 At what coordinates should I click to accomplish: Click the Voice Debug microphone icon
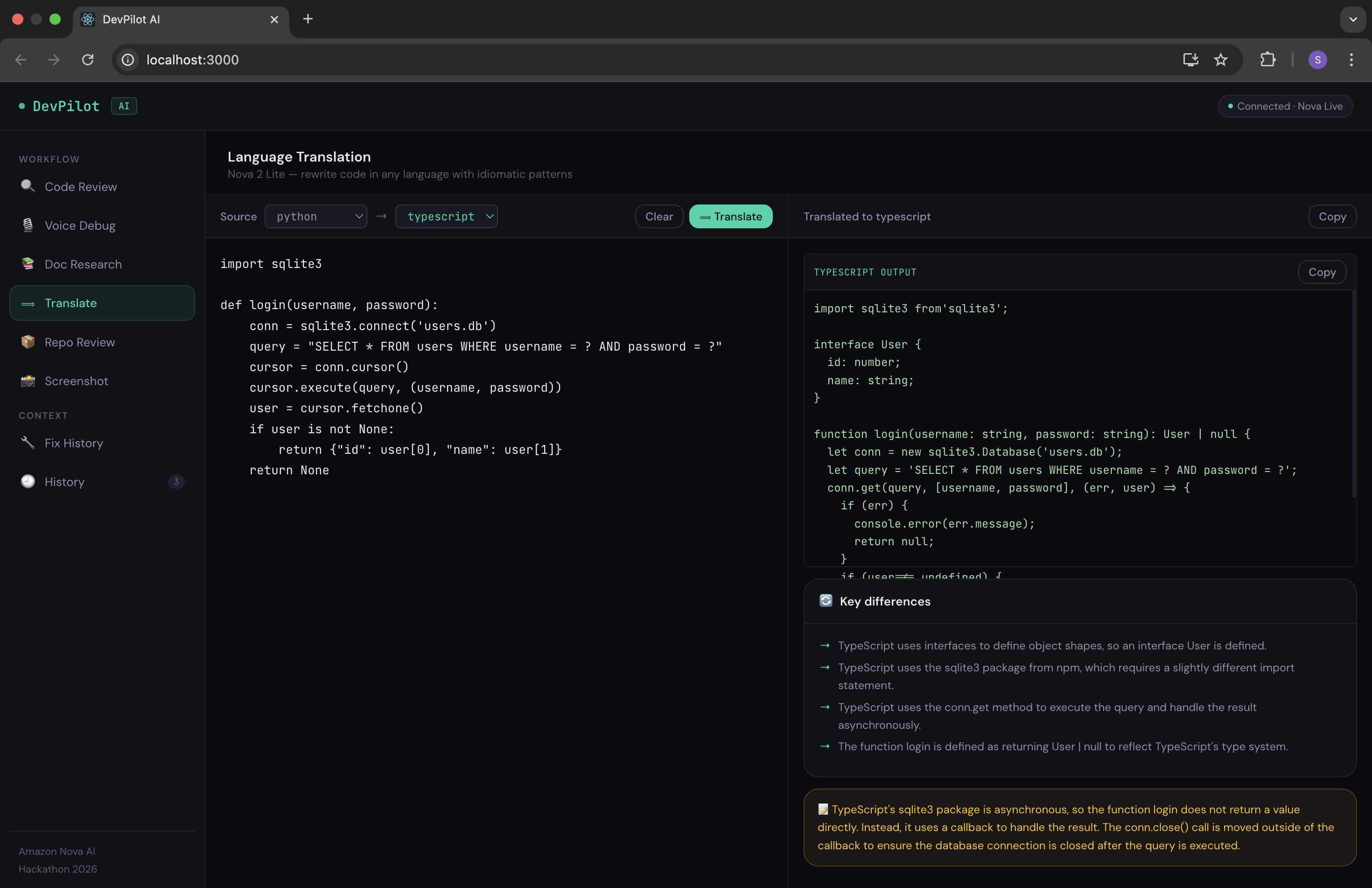[x=27, y=225]
